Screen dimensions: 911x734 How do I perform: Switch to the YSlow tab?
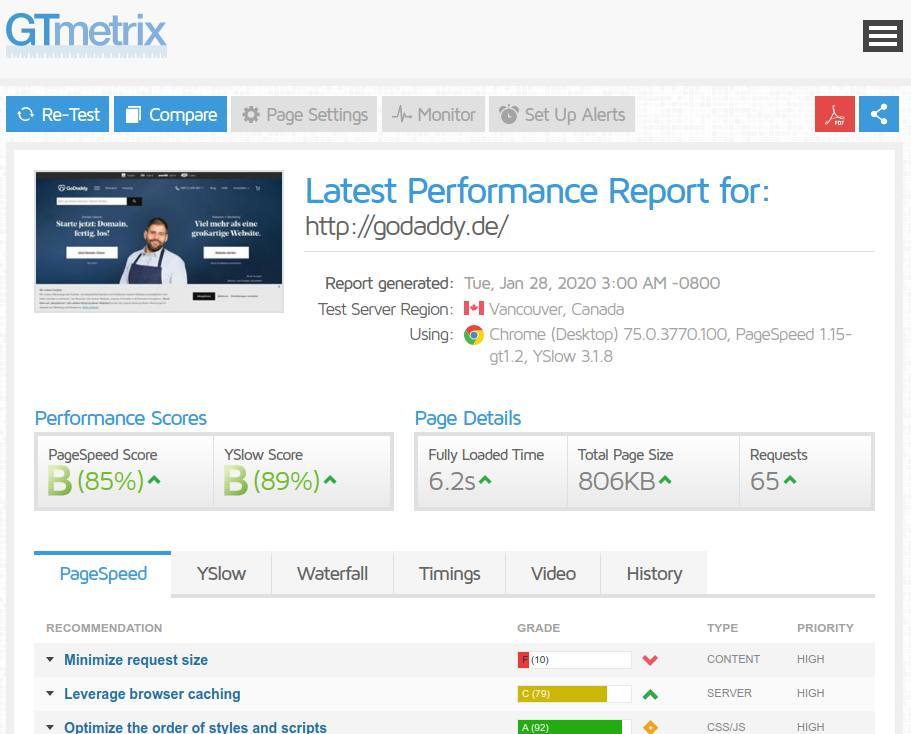tap(221, 574)
